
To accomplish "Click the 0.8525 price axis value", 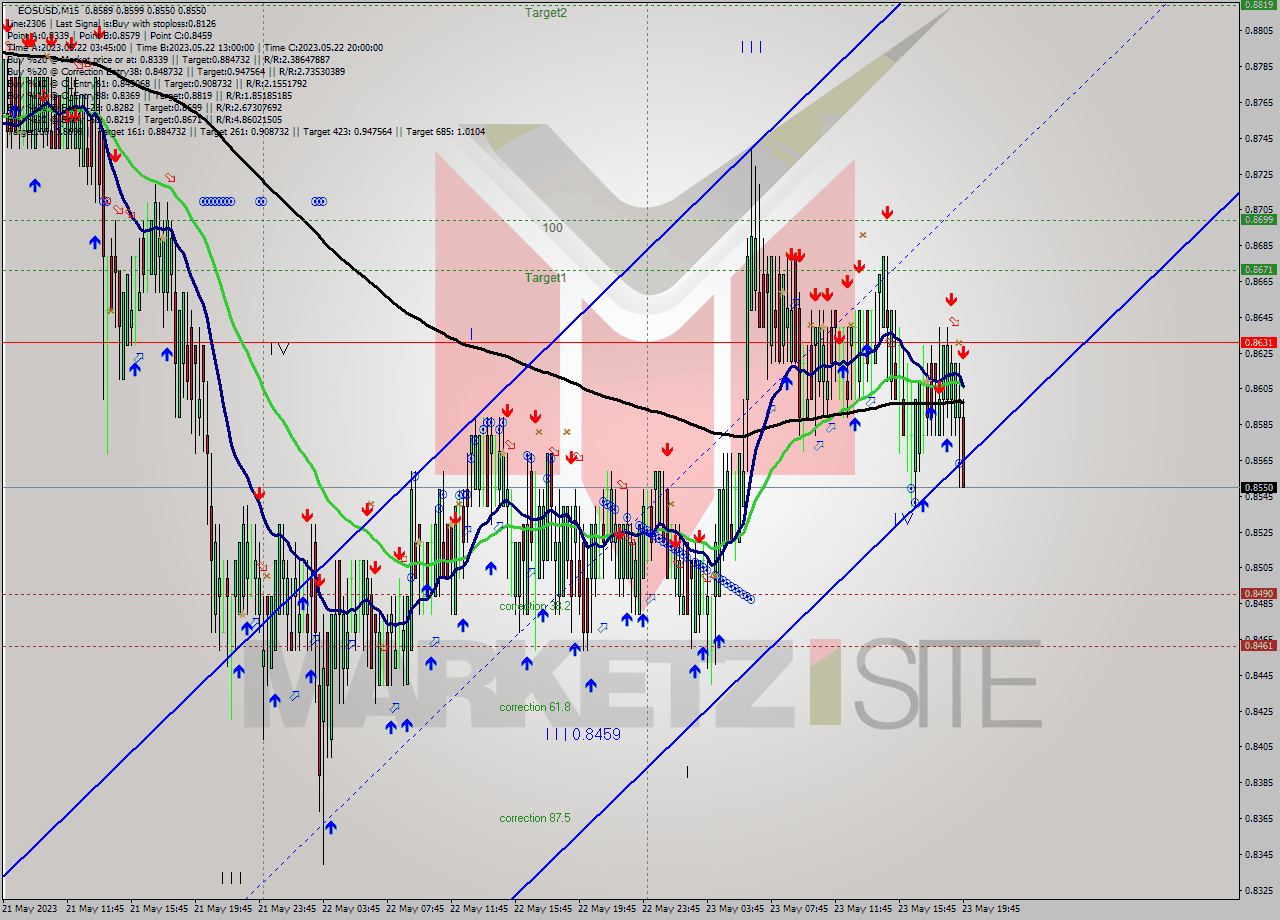I will coord(1258,532).
